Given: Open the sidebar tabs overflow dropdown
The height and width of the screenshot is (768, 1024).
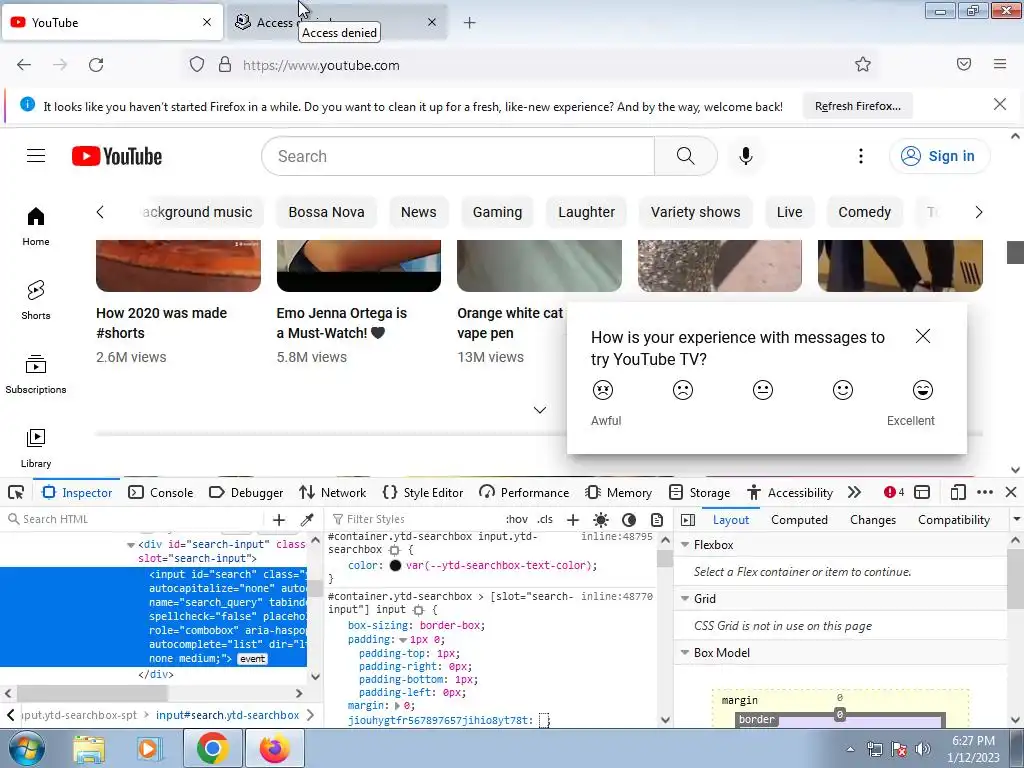Looking at the screenshot, I should point(1016,519).
